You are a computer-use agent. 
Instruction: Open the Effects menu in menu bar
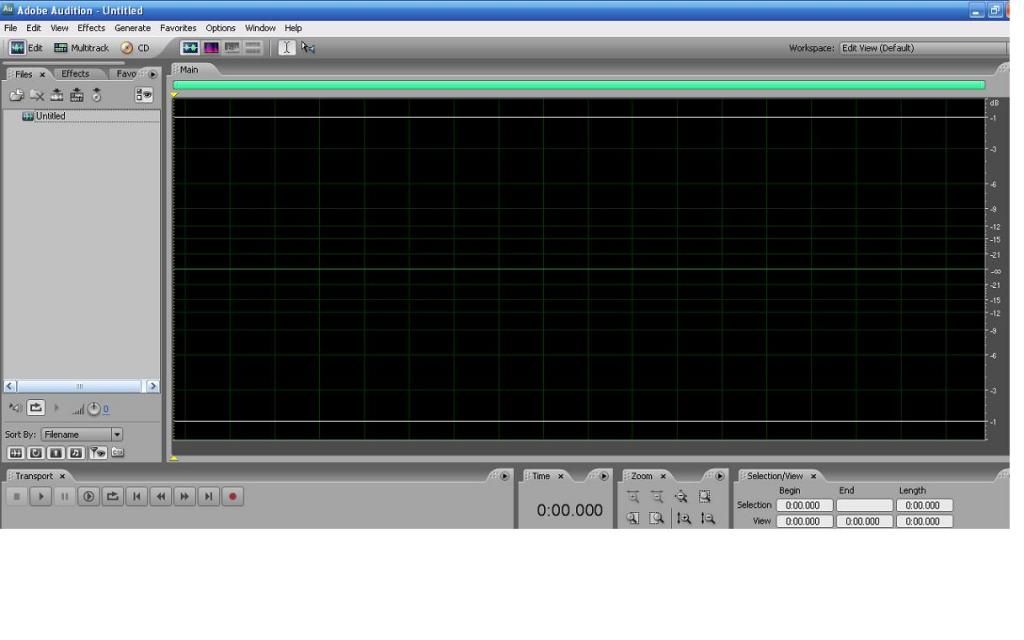91,28
